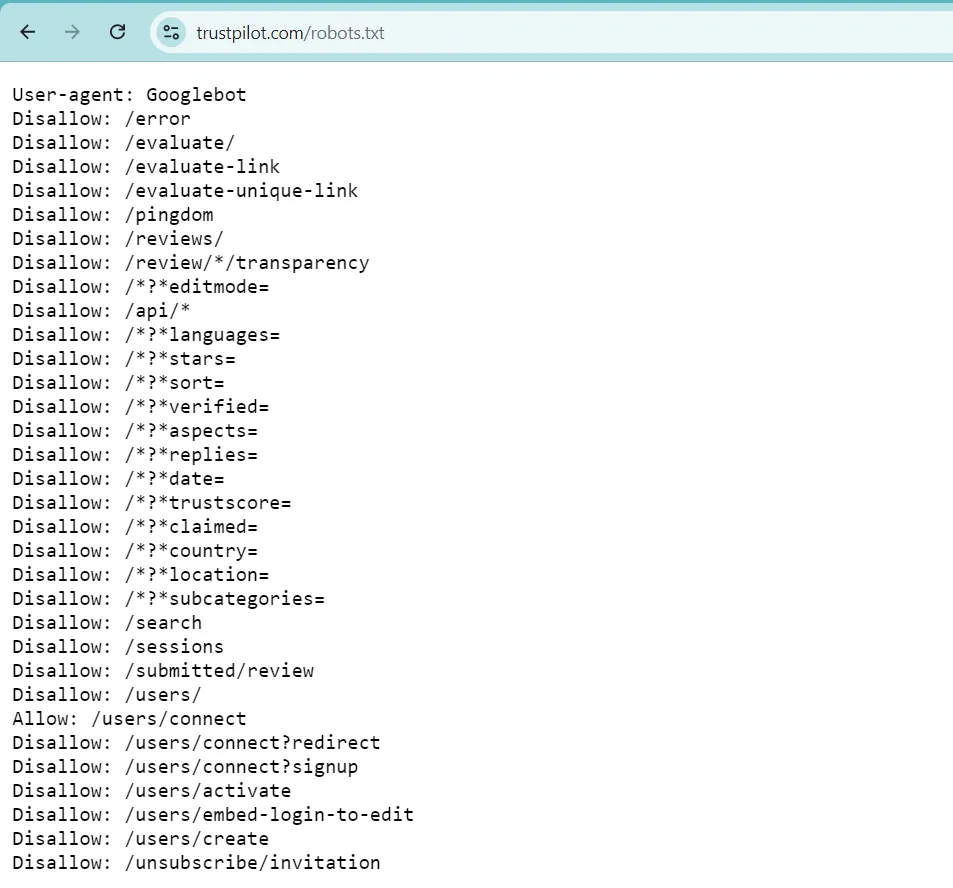Click the '/review/*/transparency' rule
The height and width of the screenshot is (888, 953).
click(247, 263)
